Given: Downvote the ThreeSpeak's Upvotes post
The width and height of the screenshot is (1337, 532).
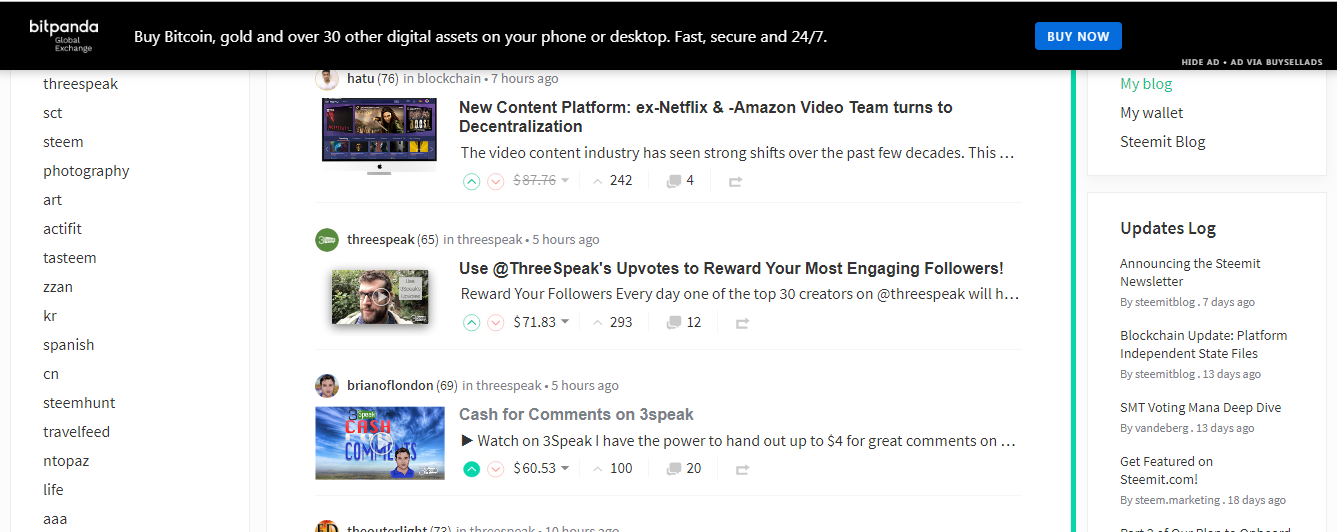Looking at the screenshot, I should [x=495, y=322].
